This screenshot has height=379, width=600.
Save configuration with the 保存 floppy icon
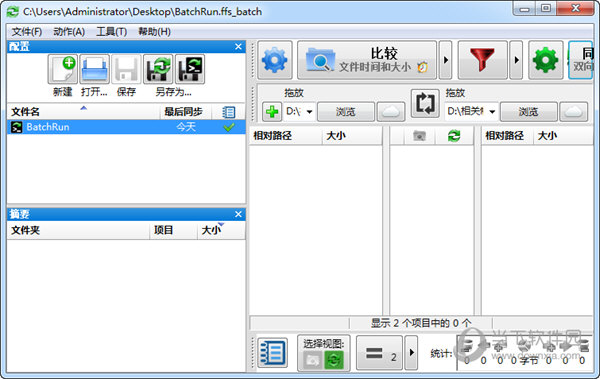(x=126, y=69)
